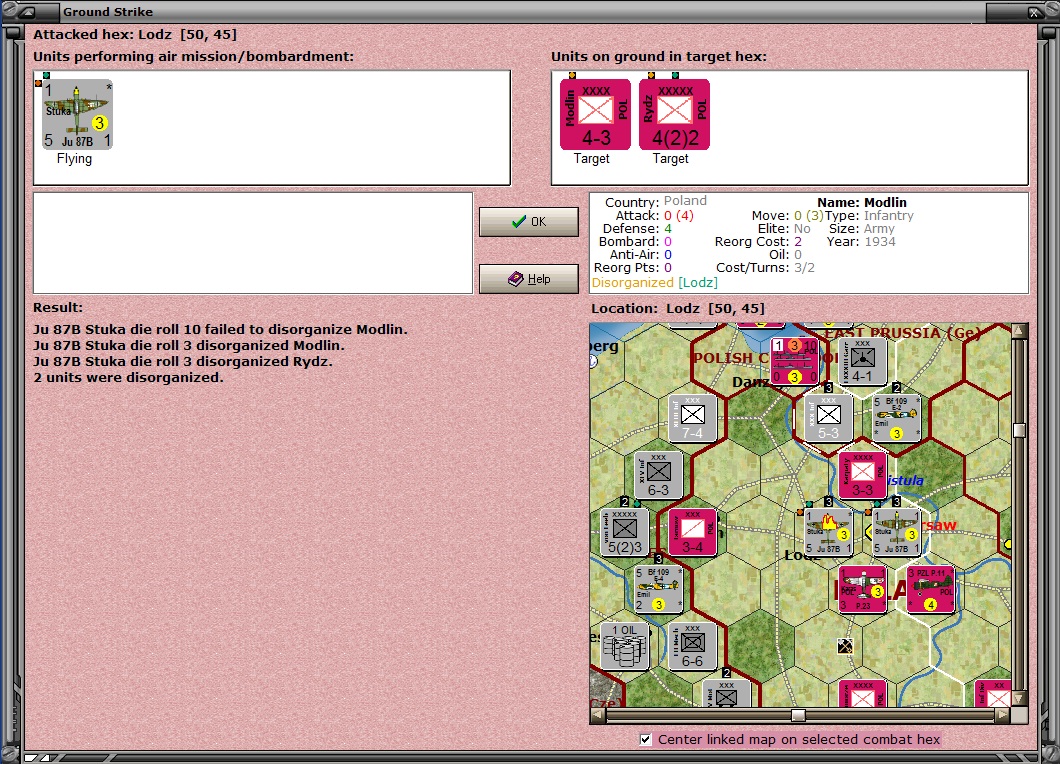This screenshot has height=764, width=1060.
Task: Click map vertical scrollbar up arrow
Action: point(1019,330)
